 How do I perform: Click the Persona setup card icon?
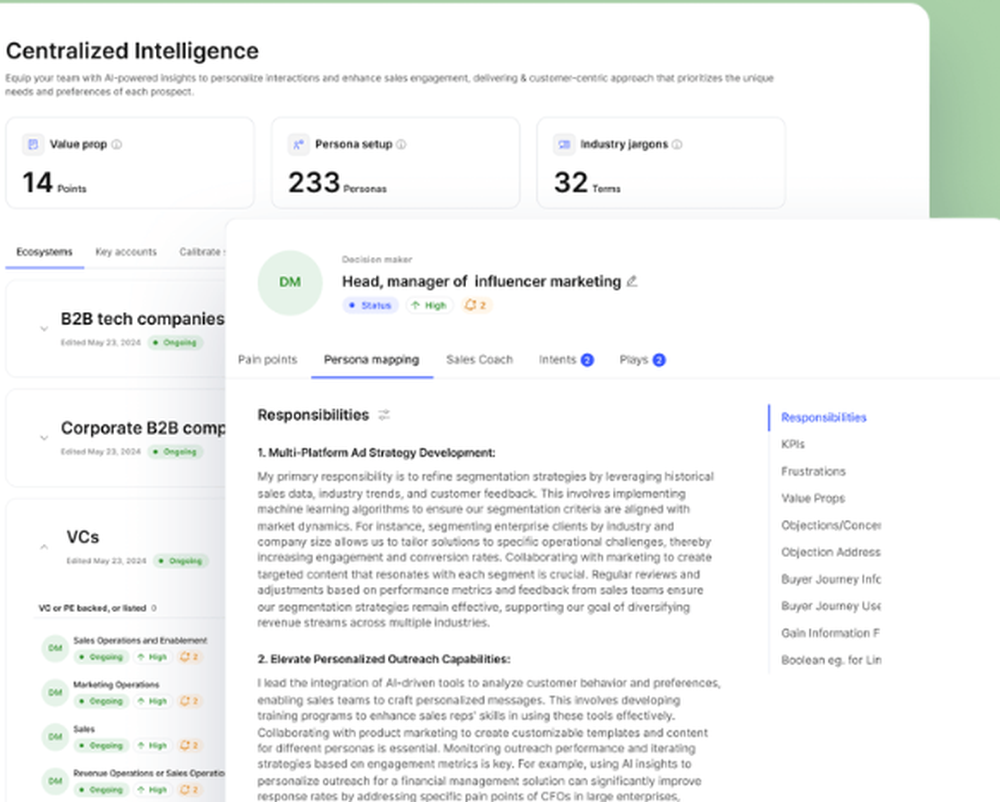coord(298,145)
